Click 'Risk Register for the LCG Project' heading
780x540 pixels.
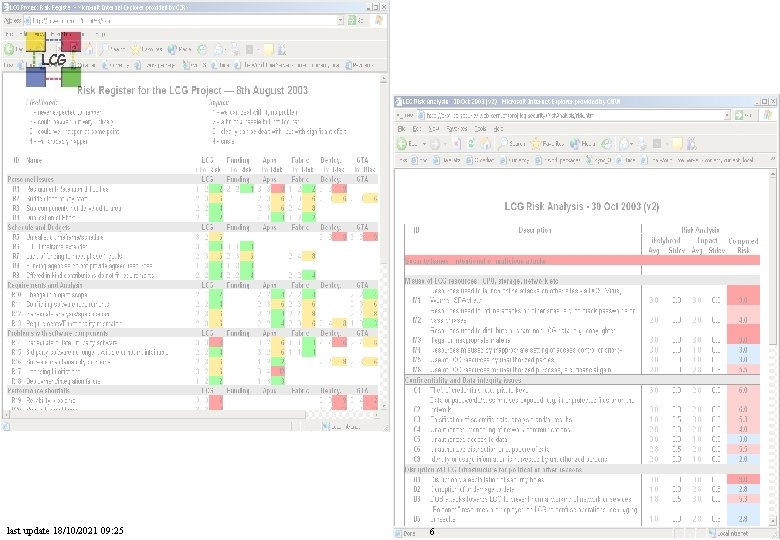point(193,90)
